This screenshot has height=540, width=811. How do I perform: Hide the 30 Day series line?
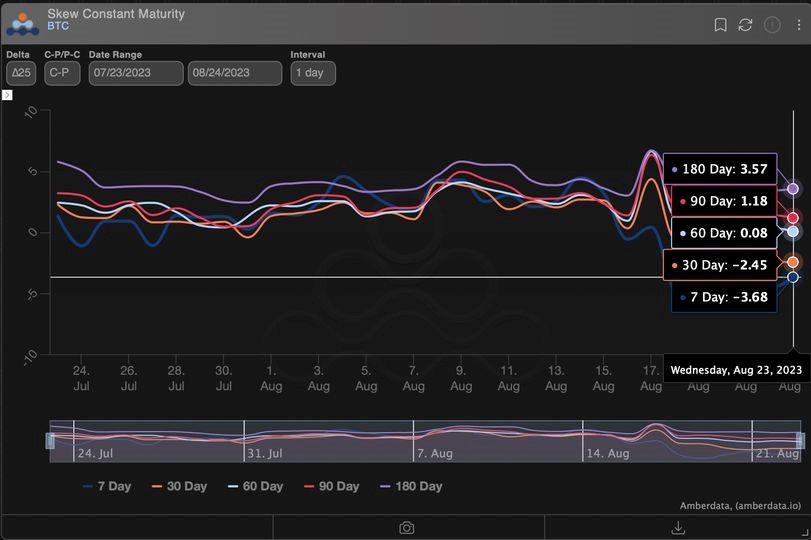pyautogui.click(x=179, y=486)
